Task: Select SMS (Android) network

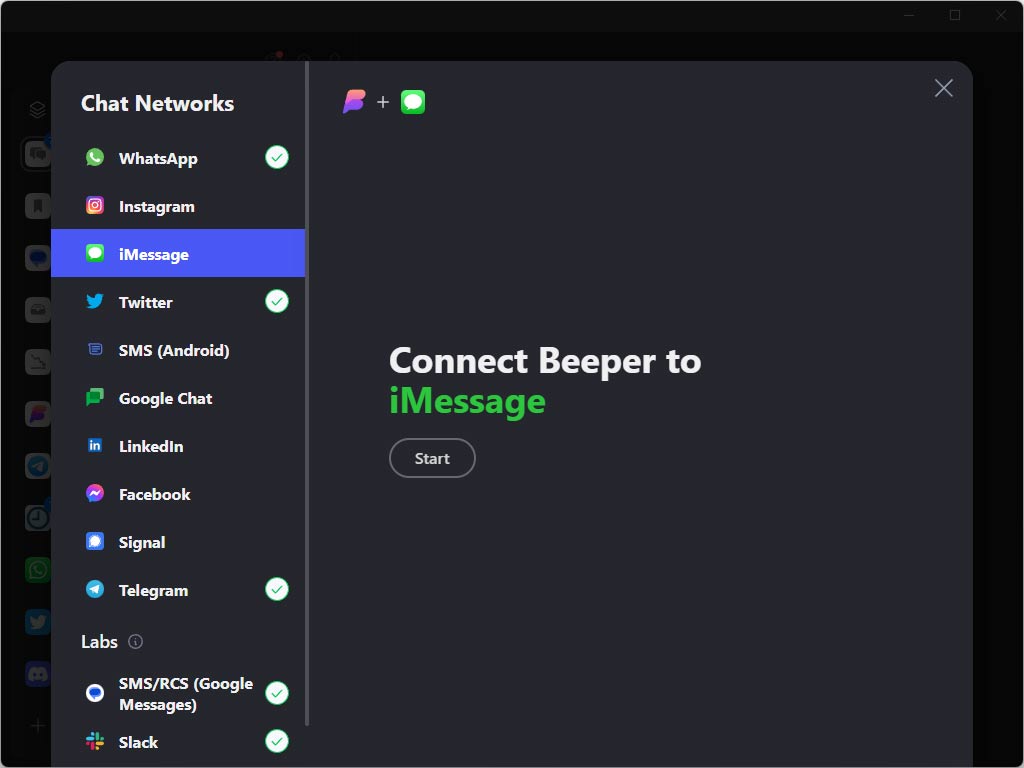Action: (x=173, y=350)
